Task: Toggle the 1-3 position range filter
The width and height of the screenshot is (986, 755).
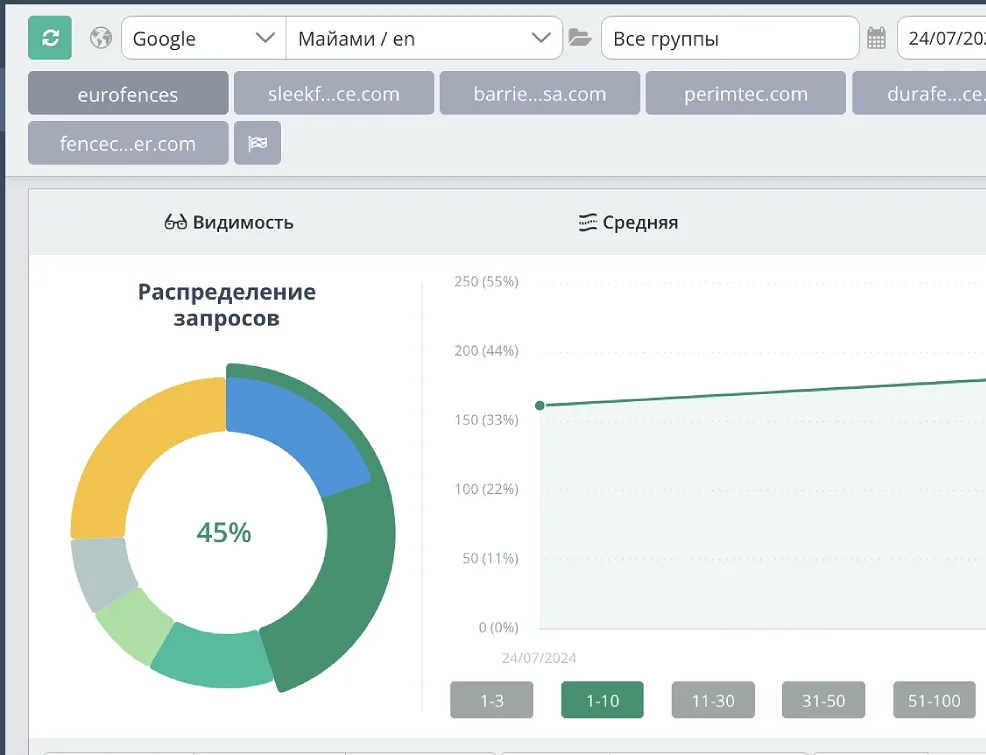Action: [491, 701]
